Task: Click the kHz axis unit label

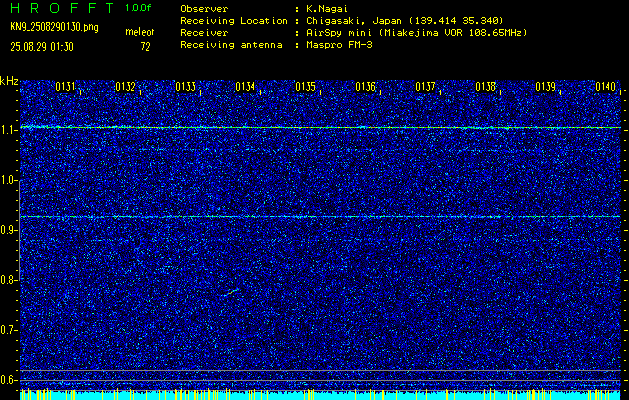Action: point(9,81)
